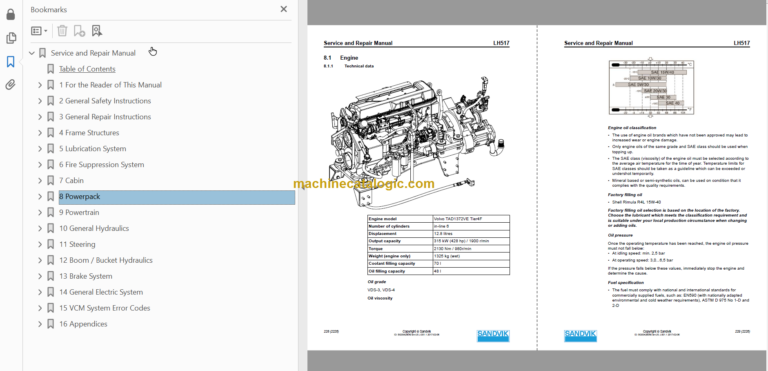
Task: Click the 'Shell Rimula R4L 15W-40' text
Action: [636, 201]
